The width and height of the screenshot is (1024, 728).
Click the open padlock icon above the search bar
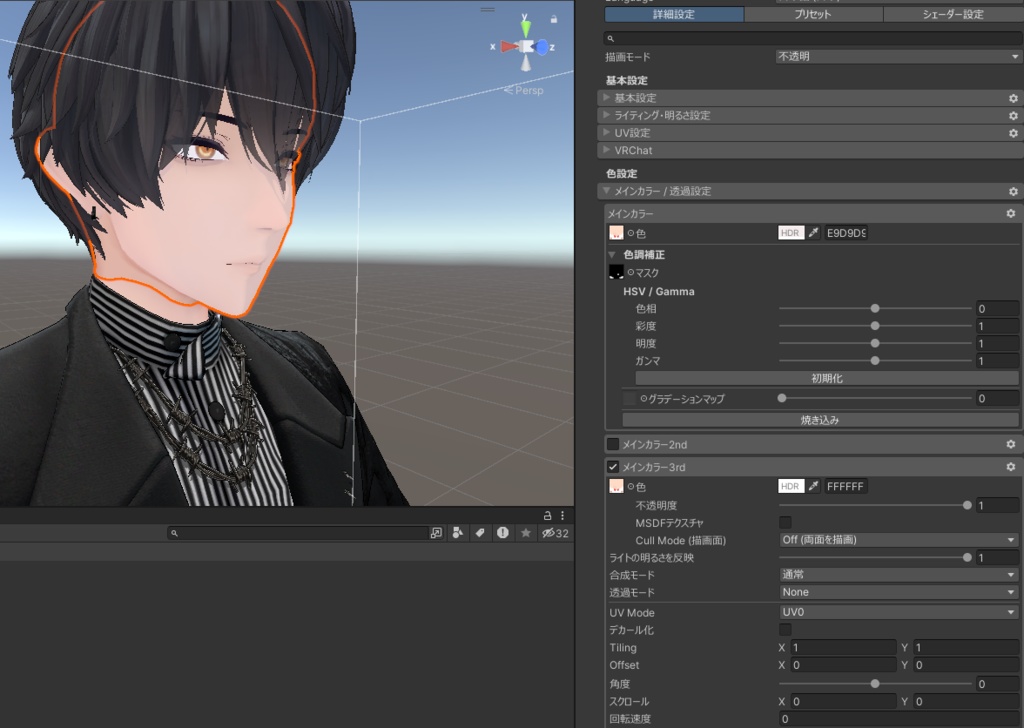tap(548, 515)
